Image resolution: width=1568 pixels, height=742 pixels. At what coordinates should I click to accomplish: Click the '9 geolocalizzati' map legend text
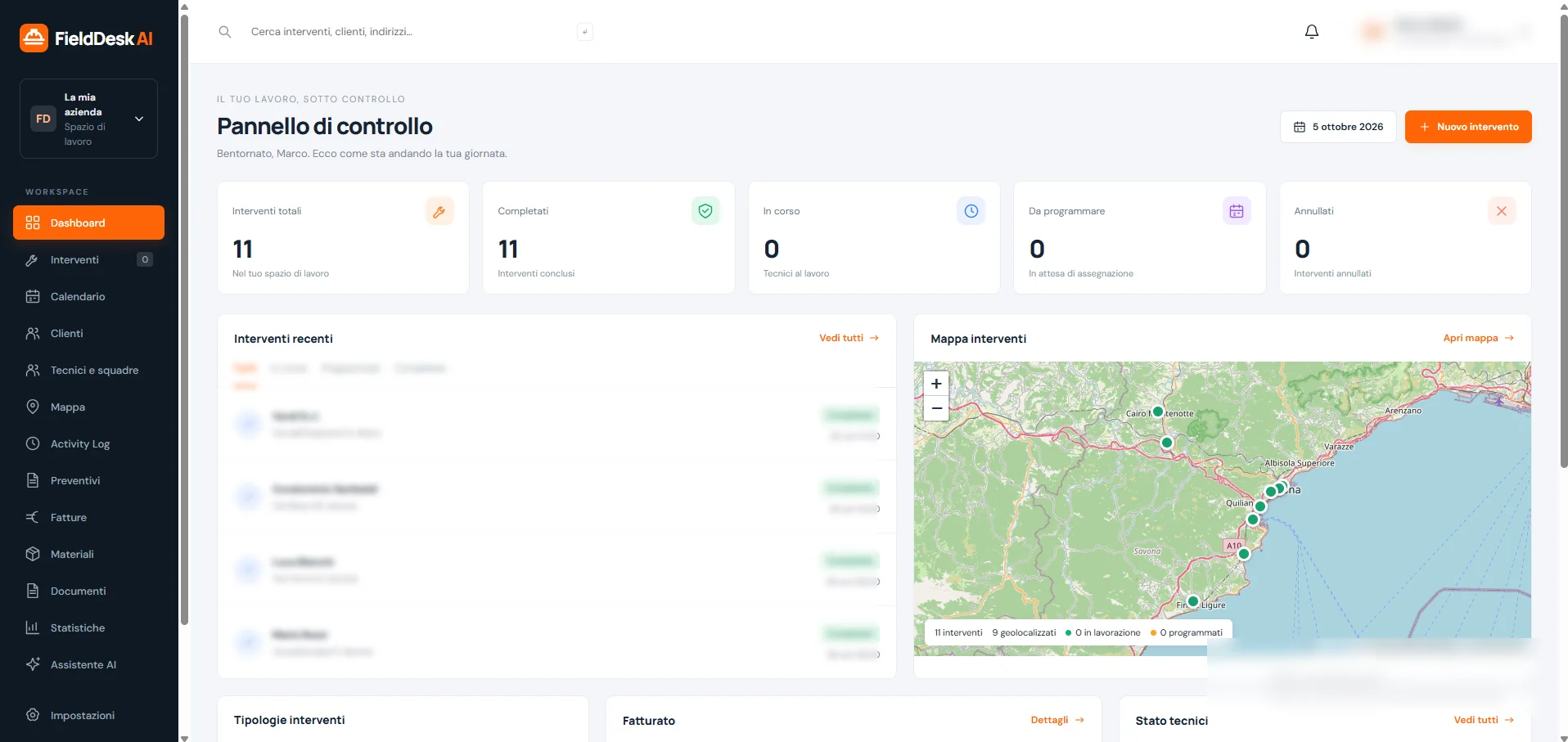(1024, 632)
